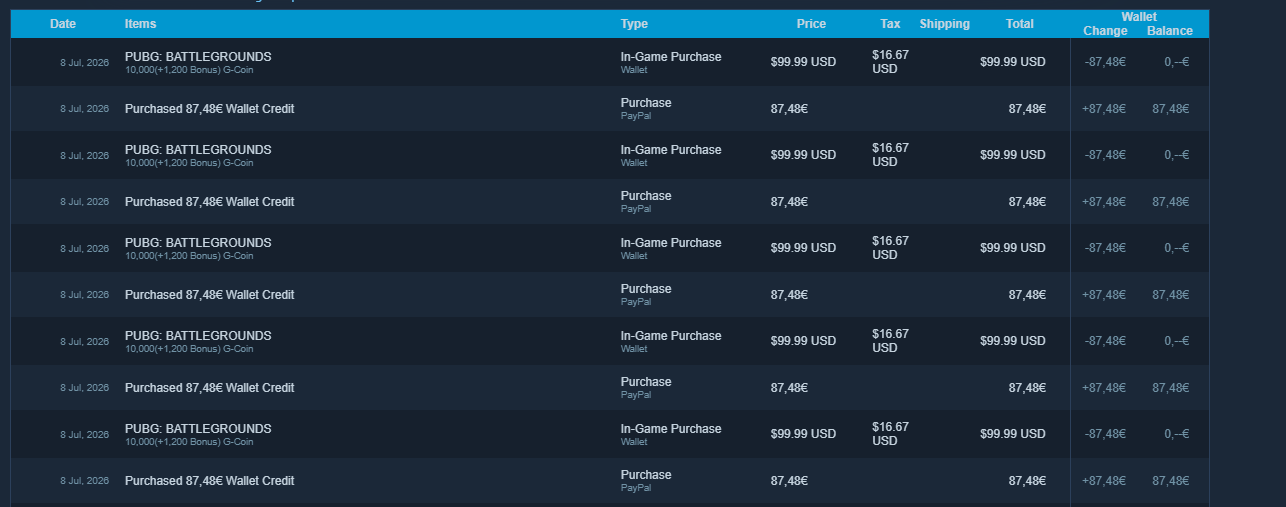
Task: Click the Total column header
Action: (x=1020, y=24)
